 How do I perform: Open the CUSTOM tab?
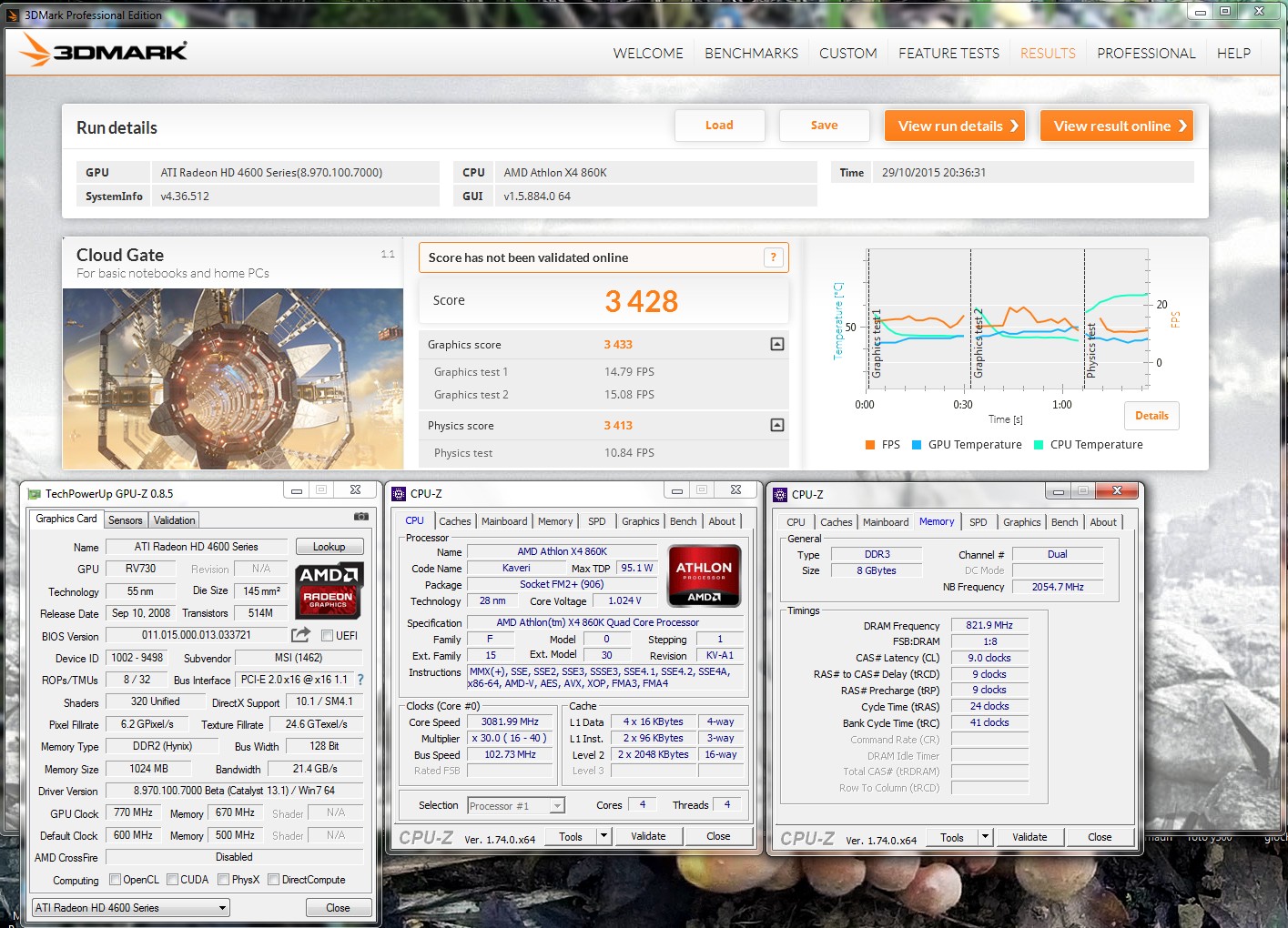[x=848, y=54]
